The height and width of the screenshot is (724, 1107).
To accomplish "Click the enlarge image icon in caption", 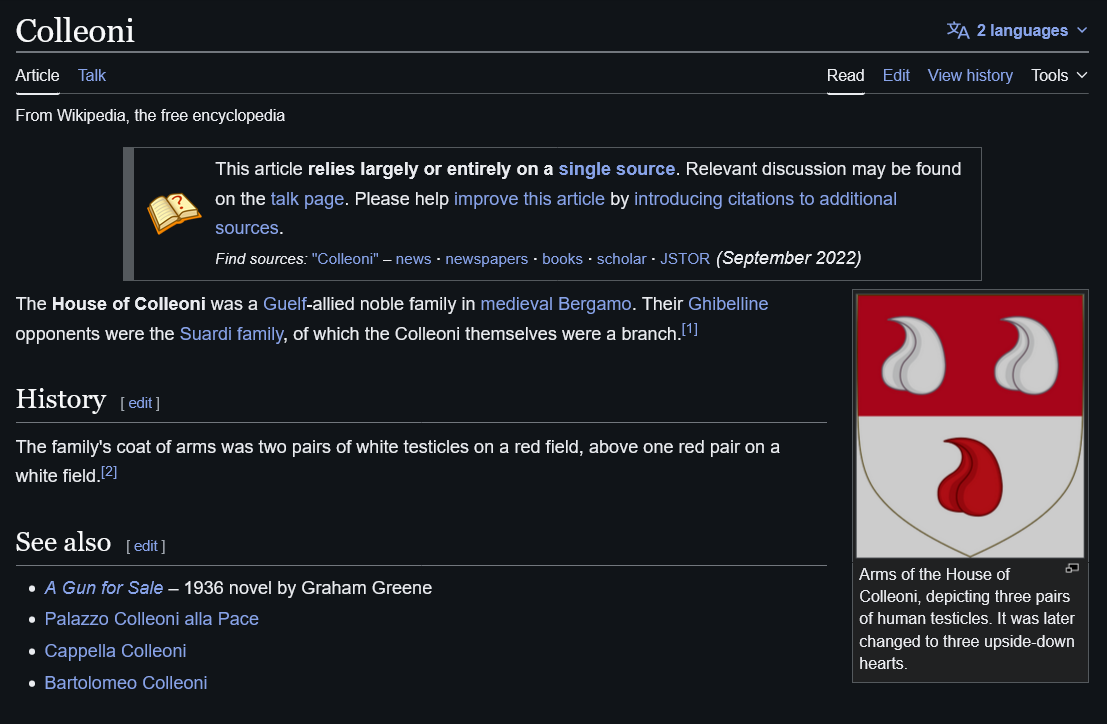I will 1072,568.
